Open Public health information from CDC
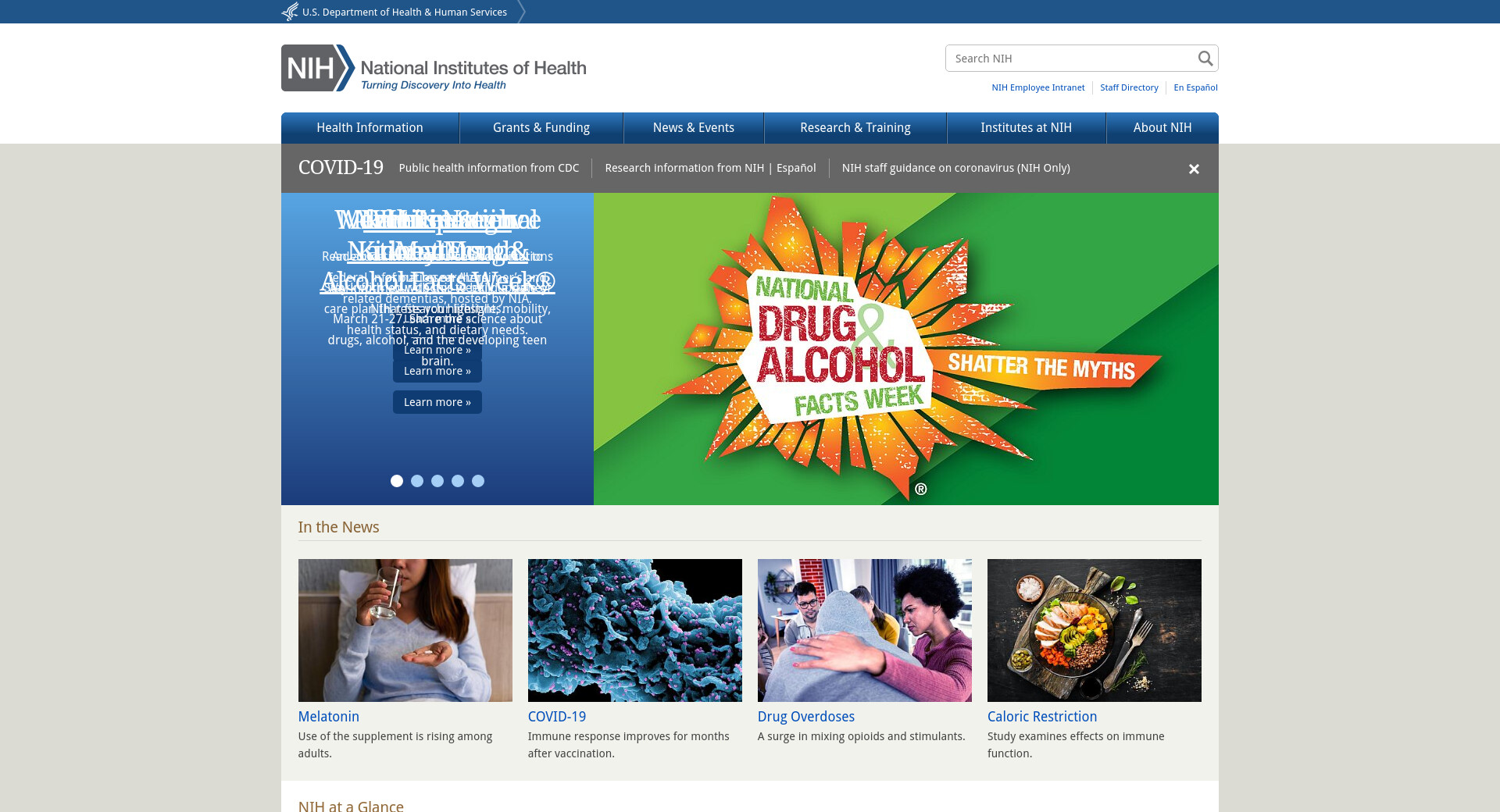The width and height of the screenshot is (1500, 812). (x=489, y=168)
